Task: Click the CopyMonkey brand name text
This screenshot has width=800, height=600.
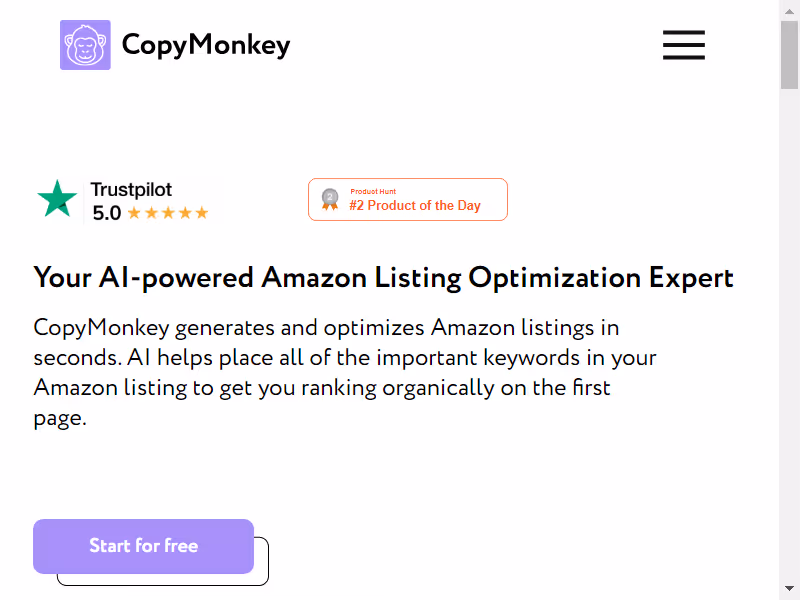Action: (205, 44)
